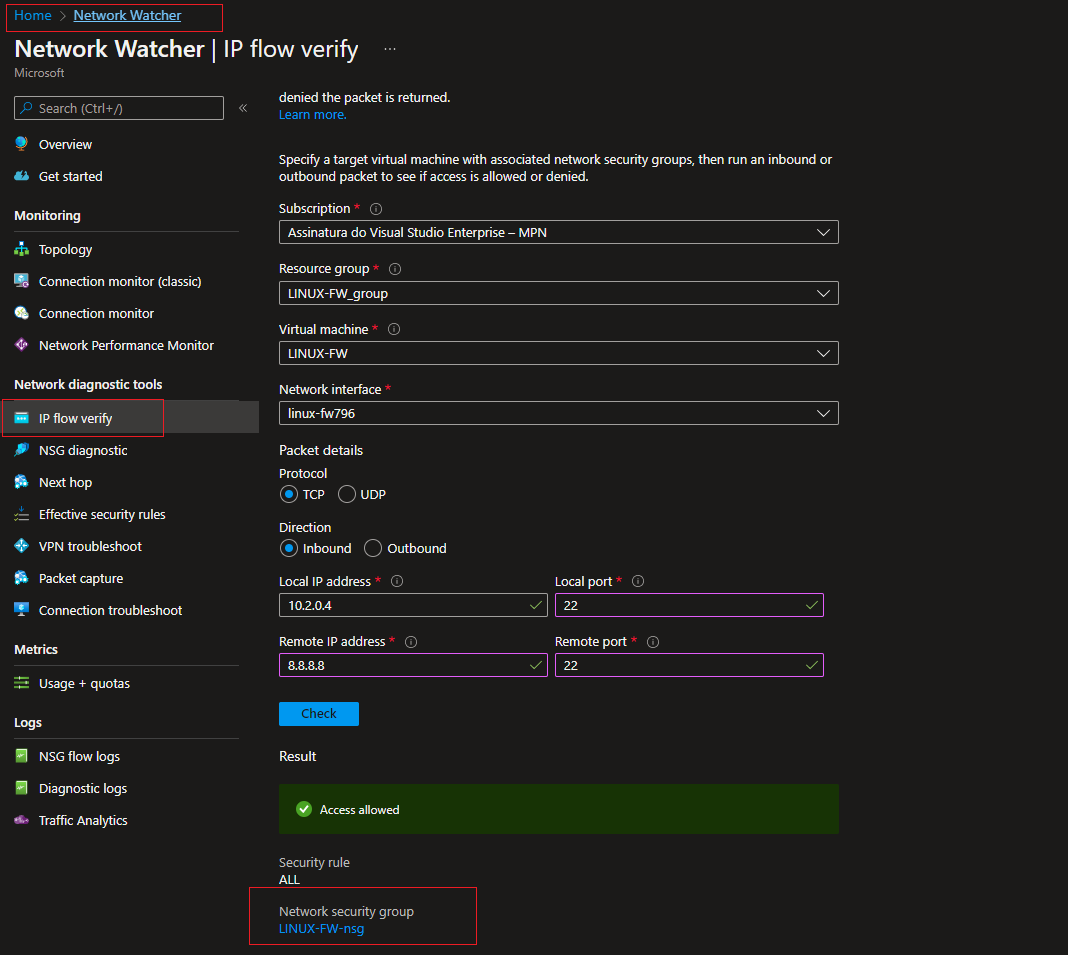Click the Packet capture icon

coord(22,578)
